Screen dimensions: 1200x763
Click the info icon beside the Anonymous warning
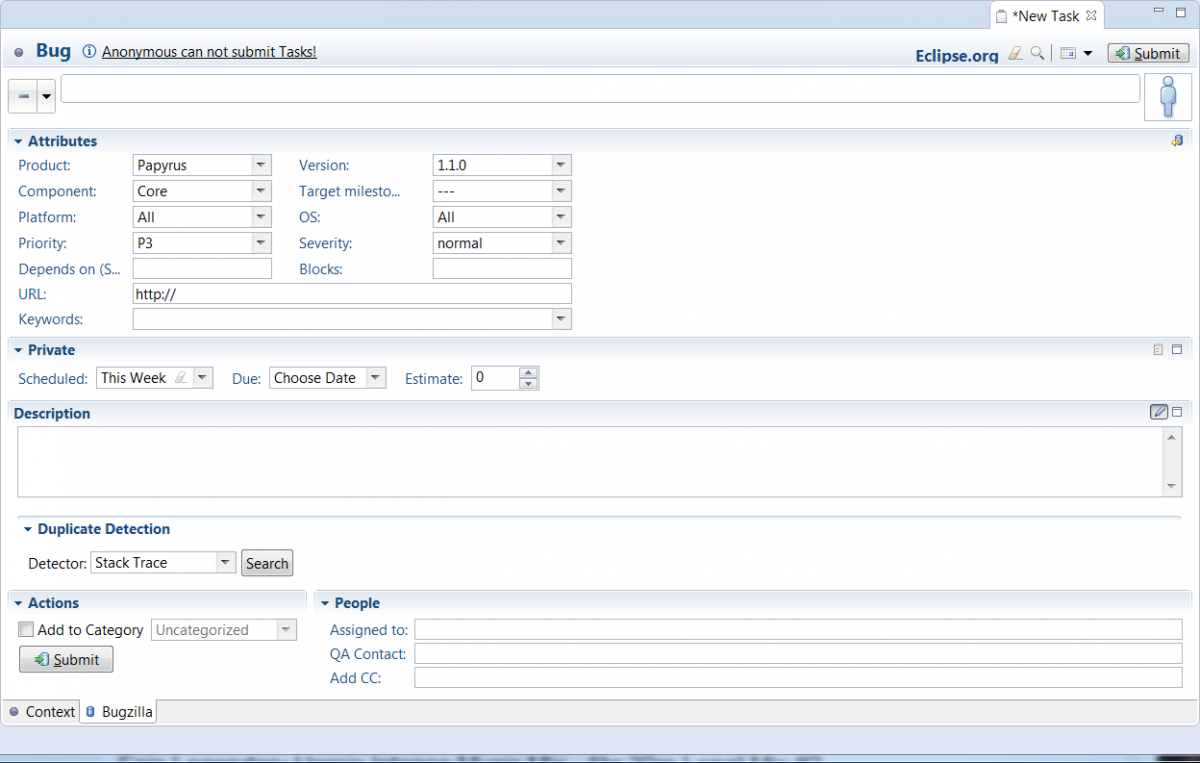coord(89,51)
